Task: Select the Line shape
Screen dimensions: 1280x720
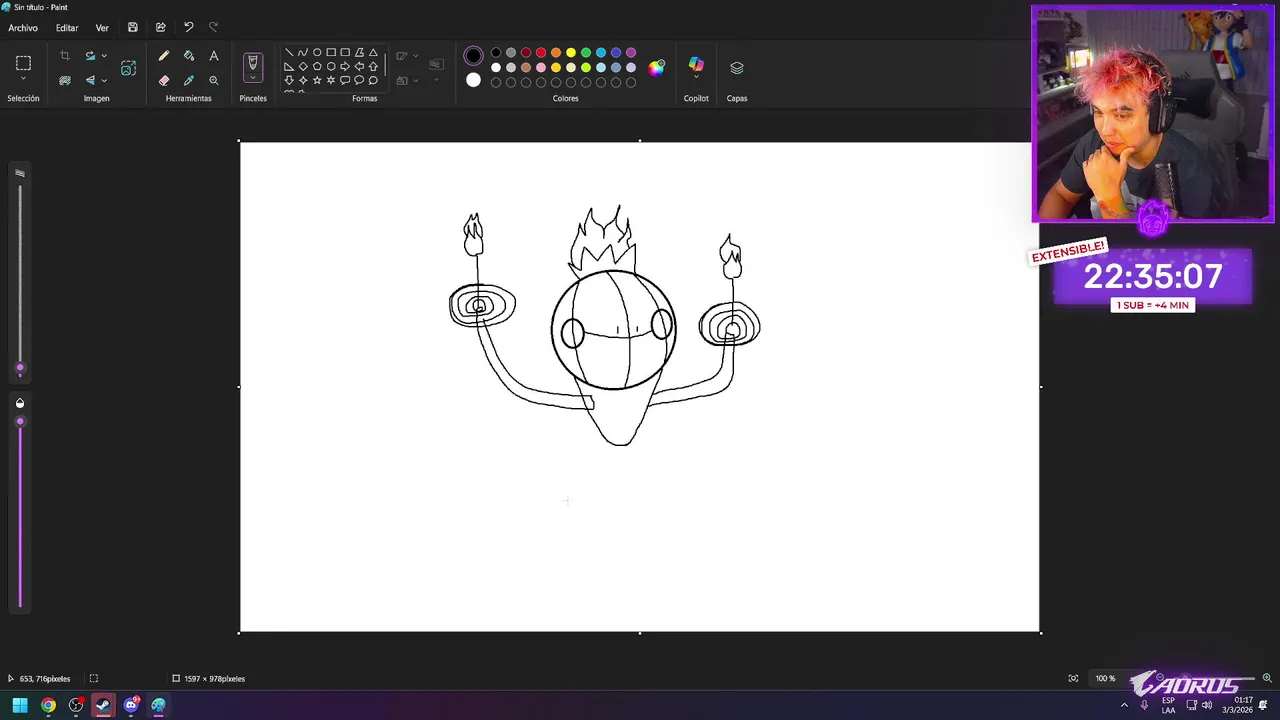Action: click(x=289, y=52)
